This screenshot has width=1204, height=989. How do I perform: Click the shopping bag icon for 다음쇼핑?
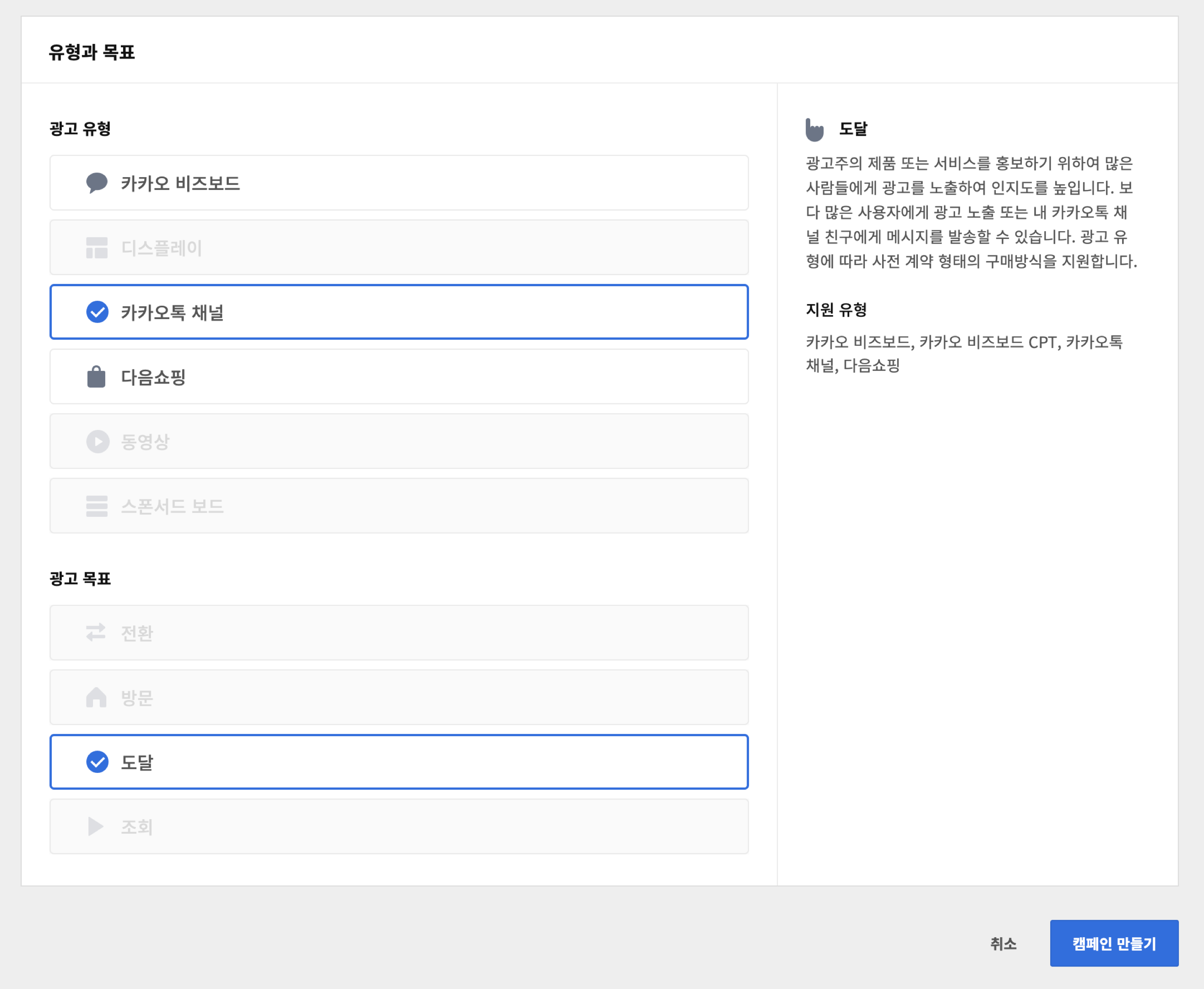point(96,376)
